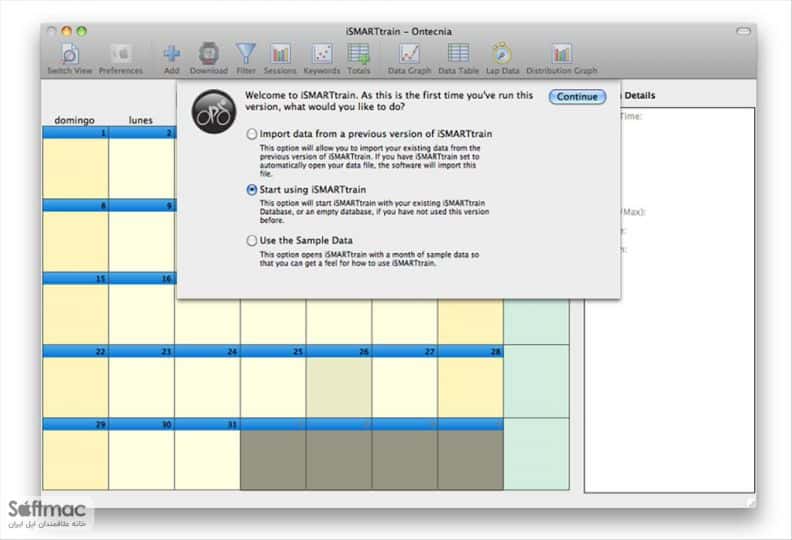Open the Filter funnel tool
The height and width of the screenshot is (540, 792).
(246, 54)
